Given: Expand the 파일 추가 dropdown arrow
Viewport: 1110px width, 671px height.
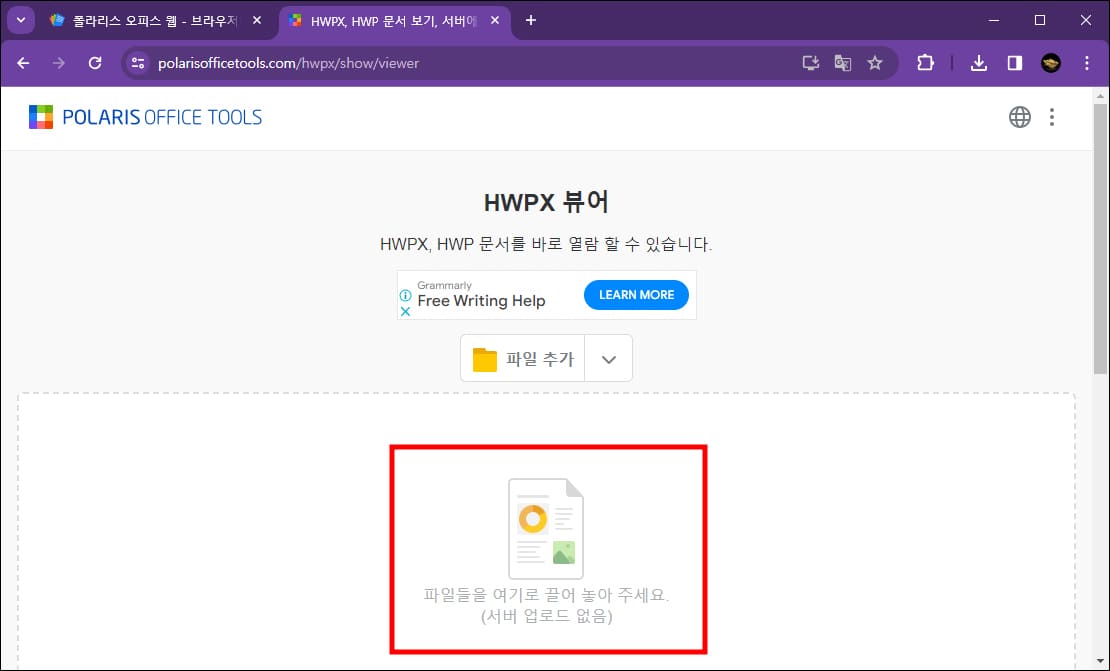Looking at the screenshot, I should click(608, 358).
